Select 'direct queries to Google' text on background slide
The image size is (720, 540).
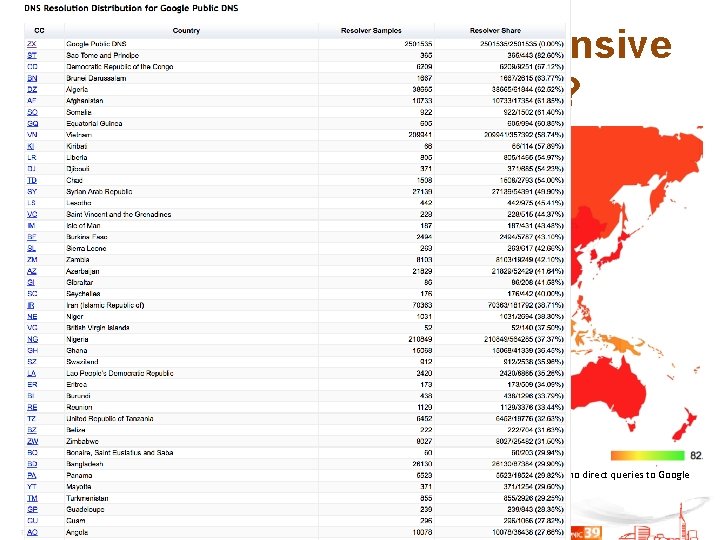(x=636, y=475)
